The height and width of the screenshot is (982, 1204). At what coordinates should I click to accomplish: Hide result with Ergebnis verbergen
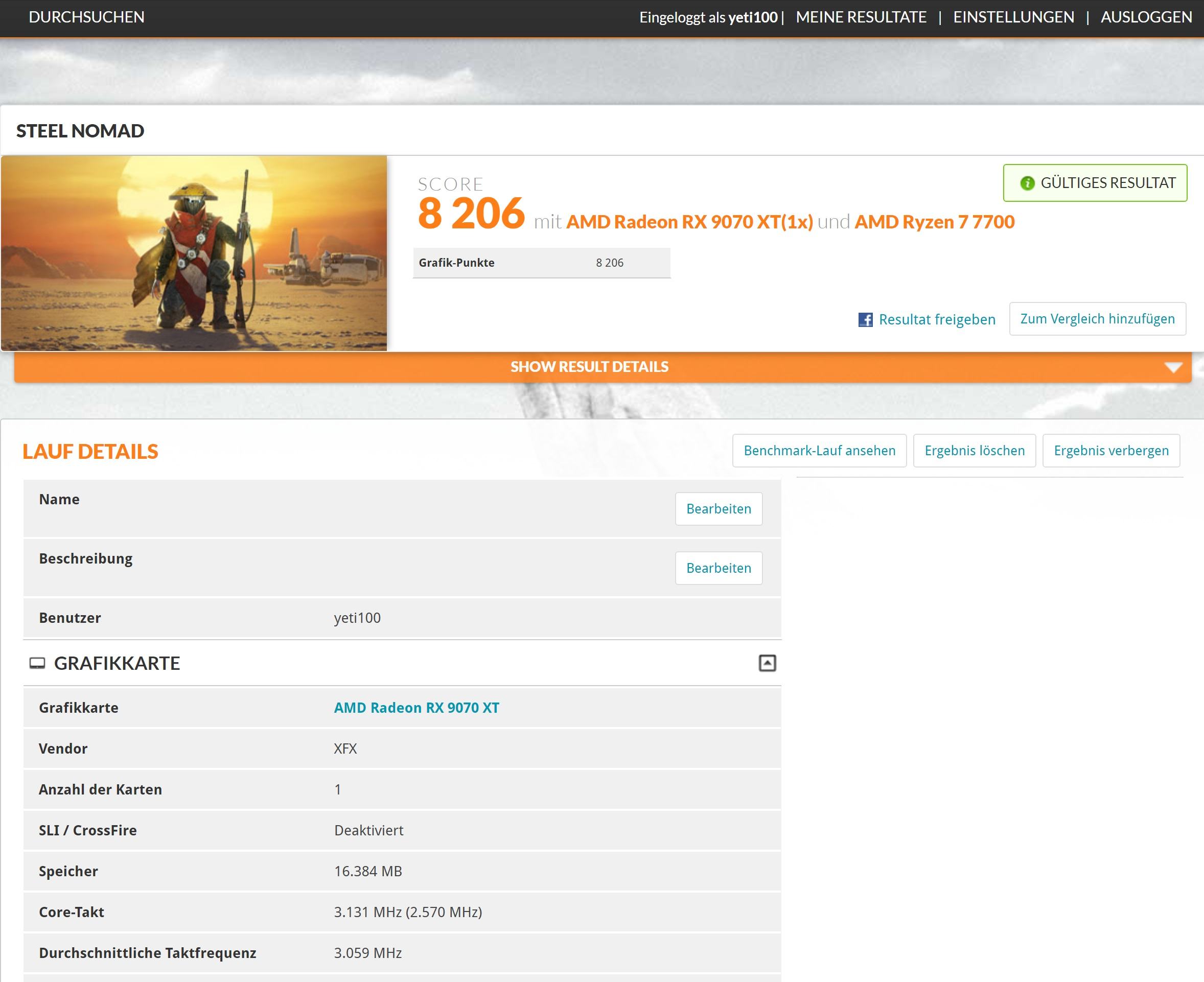tap(1110, 450)
